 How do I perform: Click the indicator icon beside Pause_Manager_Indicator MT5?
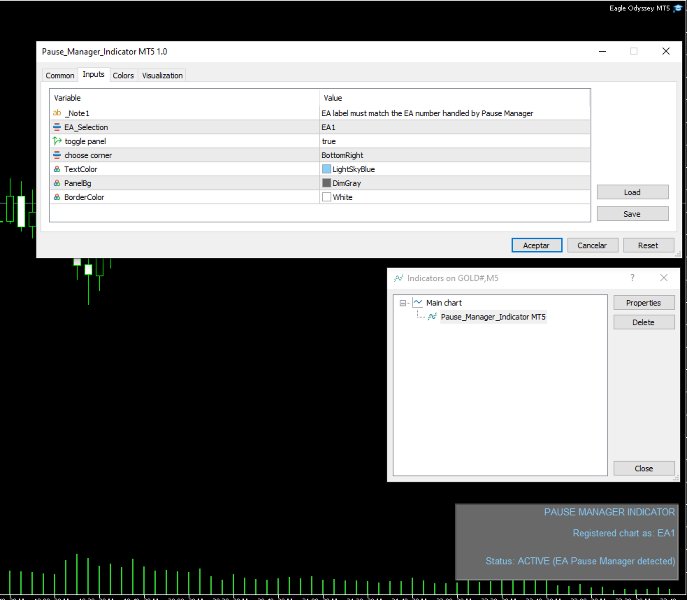coord(432,316)
